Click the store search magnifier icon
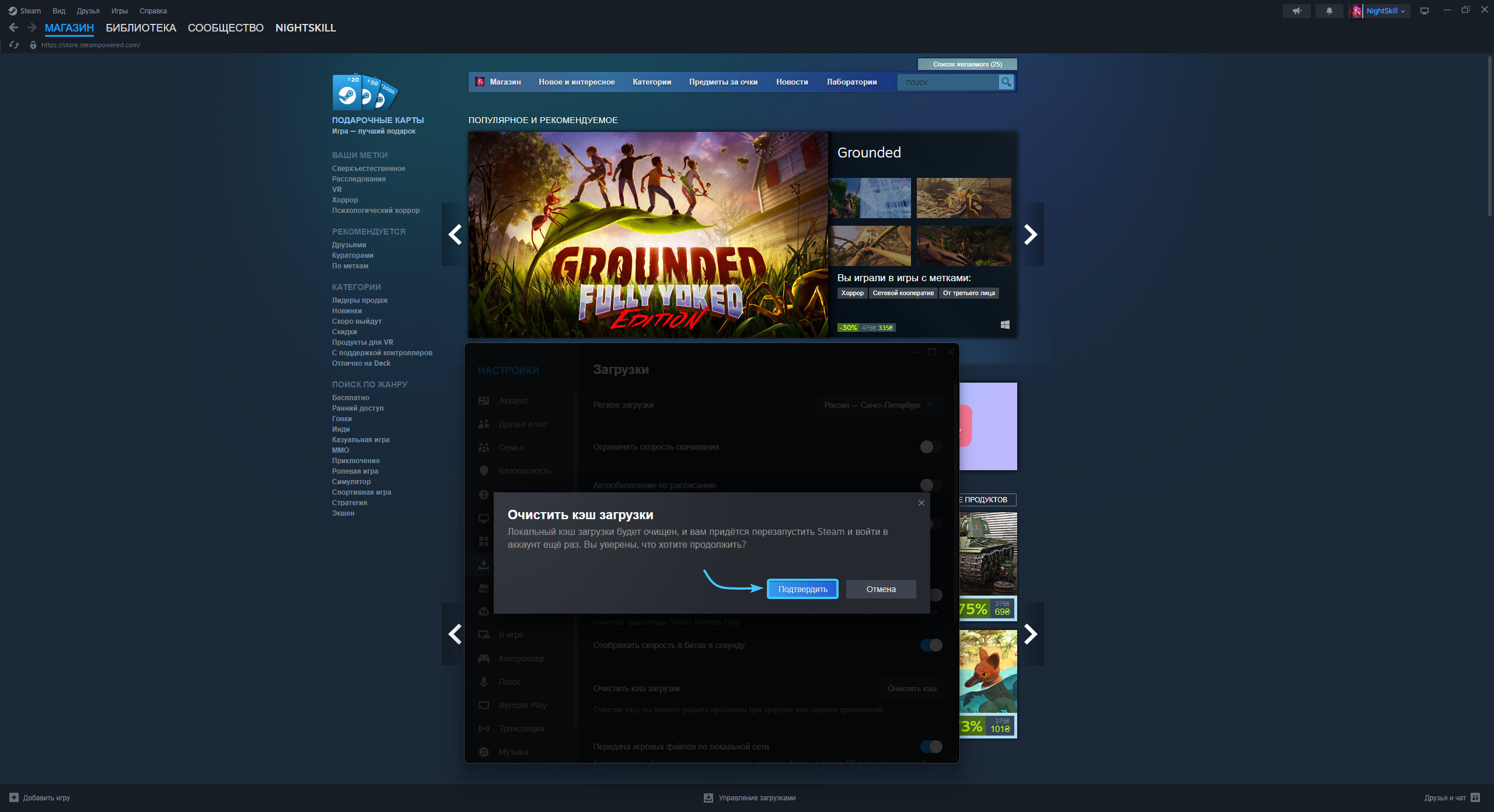 [1006, 82]
